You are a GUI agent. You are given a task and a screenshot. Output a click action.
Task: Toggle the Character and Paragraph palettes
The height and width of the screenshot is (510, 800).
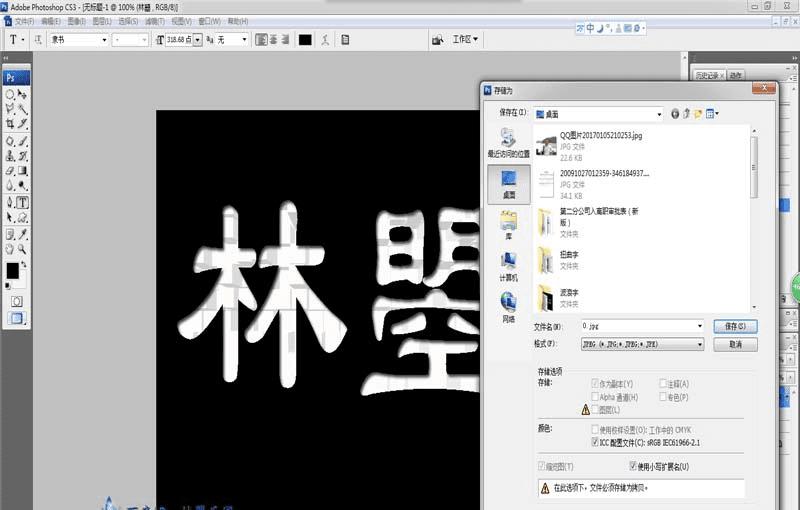coord(345,39)
